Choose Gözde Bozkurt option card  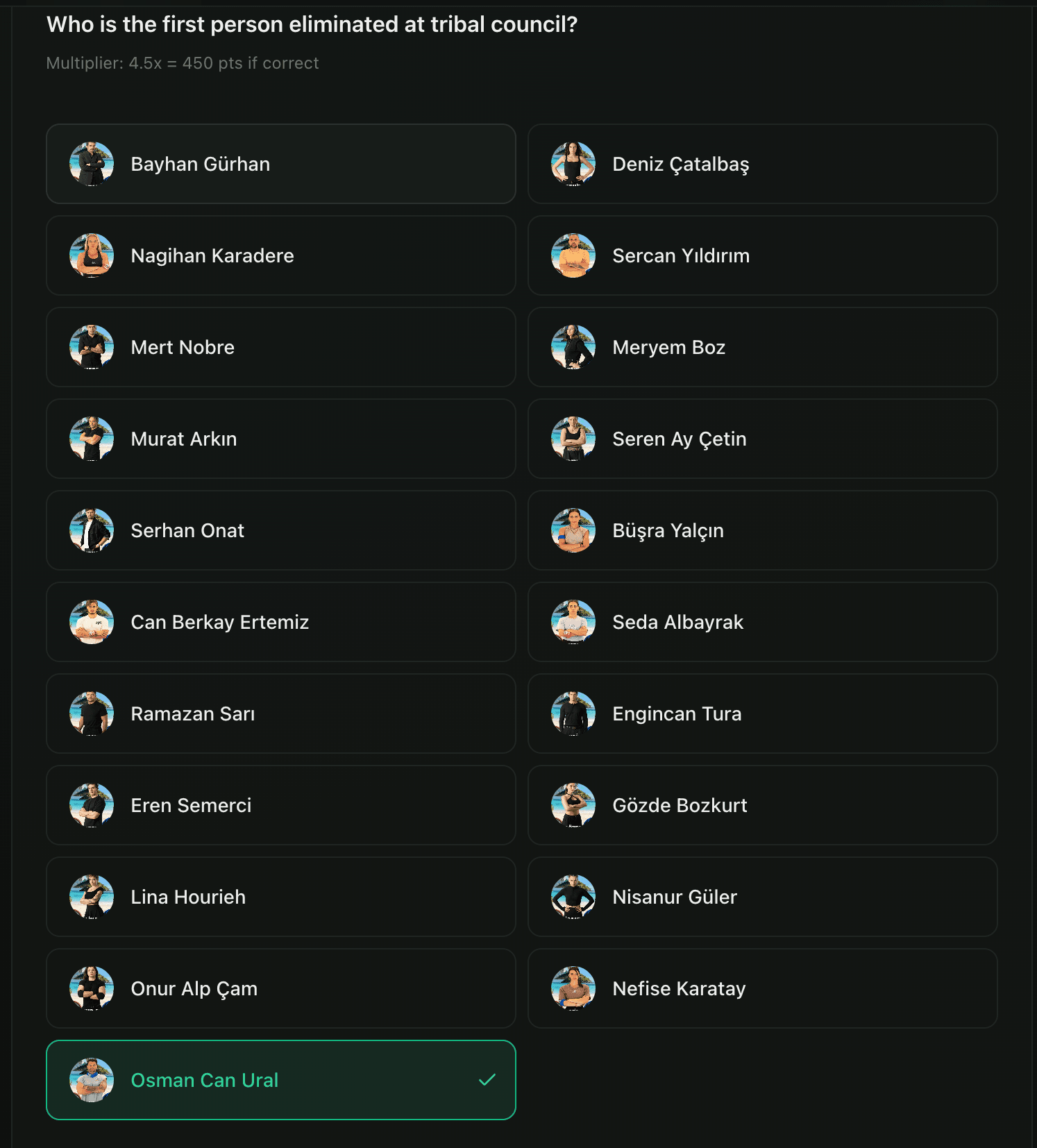(x=762, y=805)
